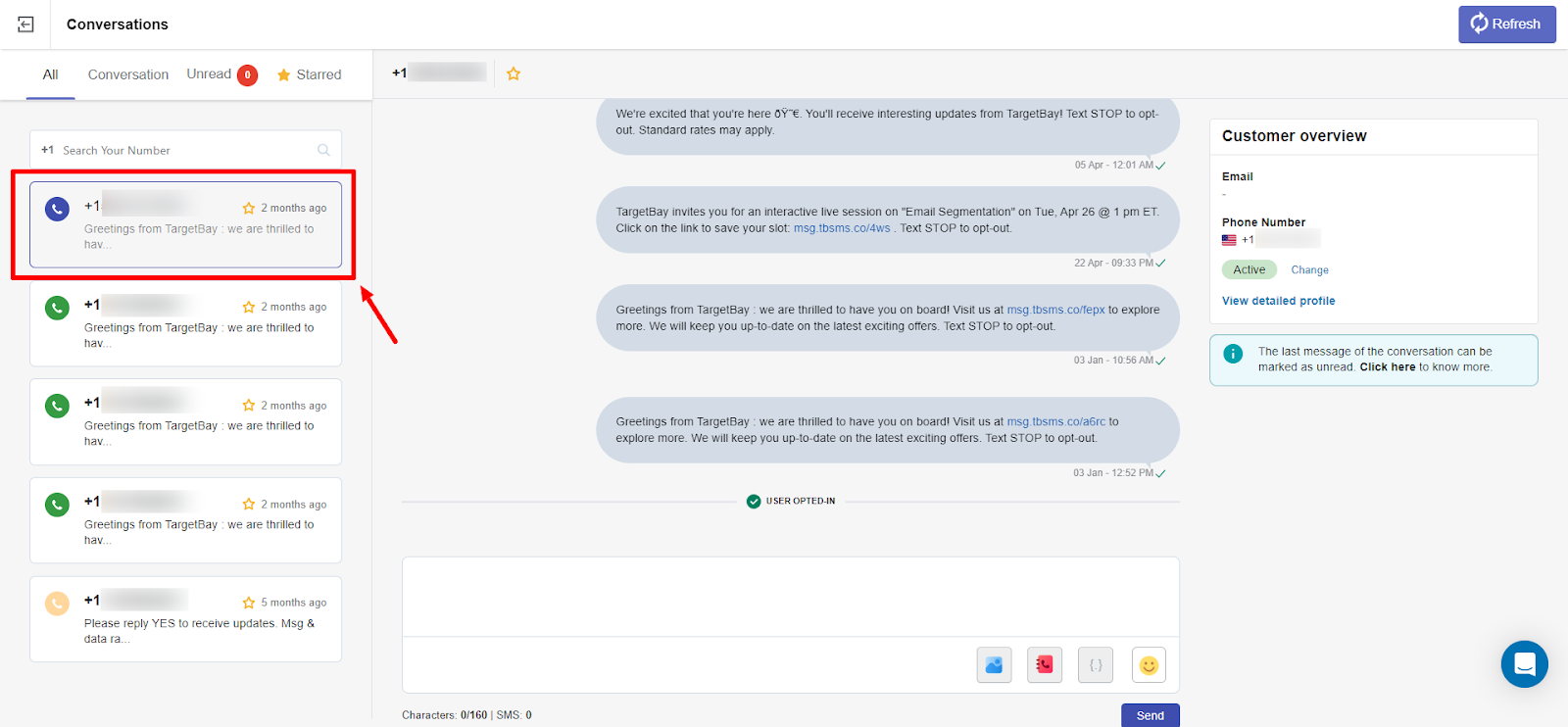Collapse the sidebar using the top-left menu icon
This screenshot has width=1568, height=727.
(x=25, y=24)
